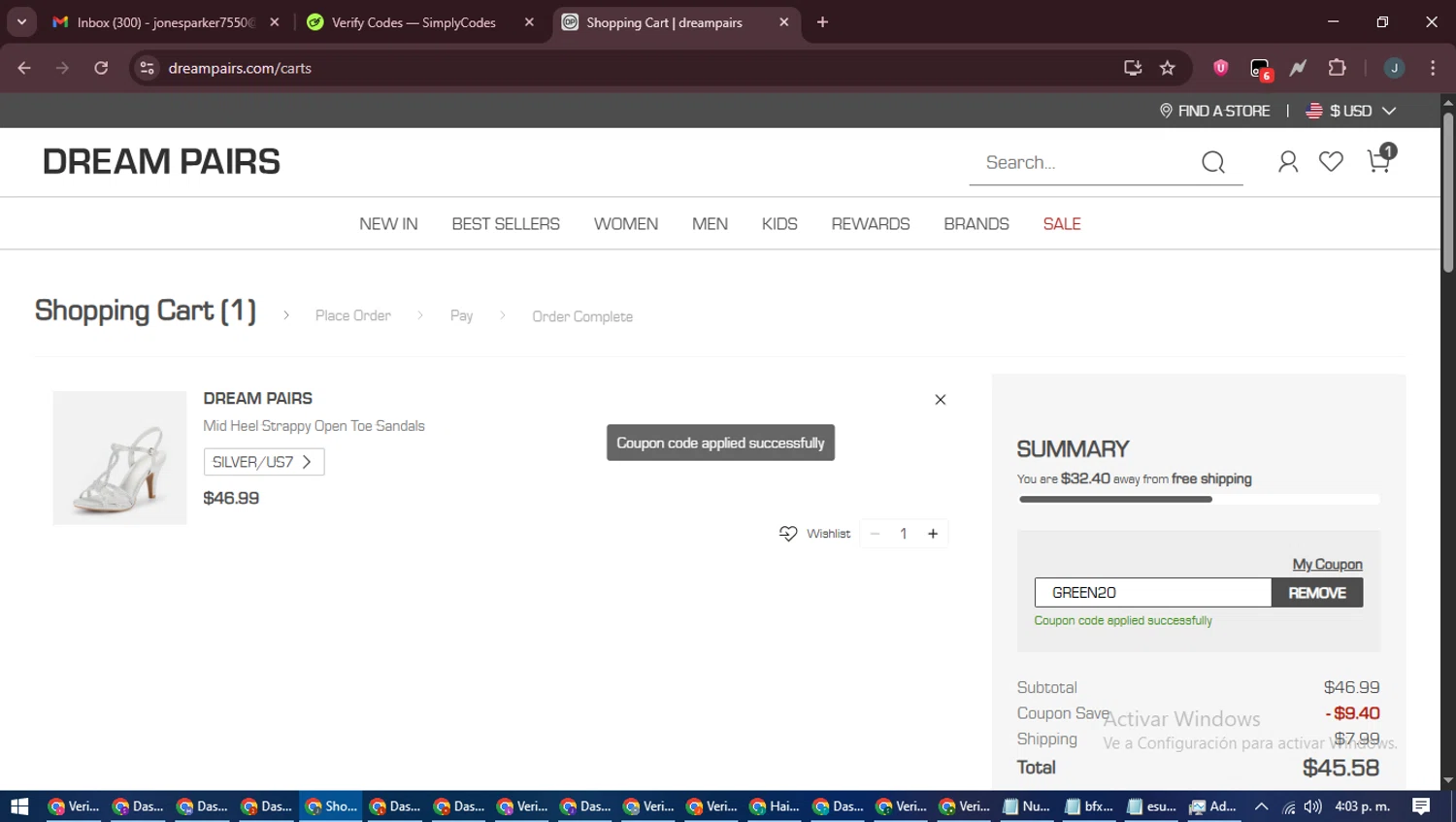Open the extension with badge 6
This screenshot has width=1456, height=822.
pyautogui.click(x=1260, y=69)
